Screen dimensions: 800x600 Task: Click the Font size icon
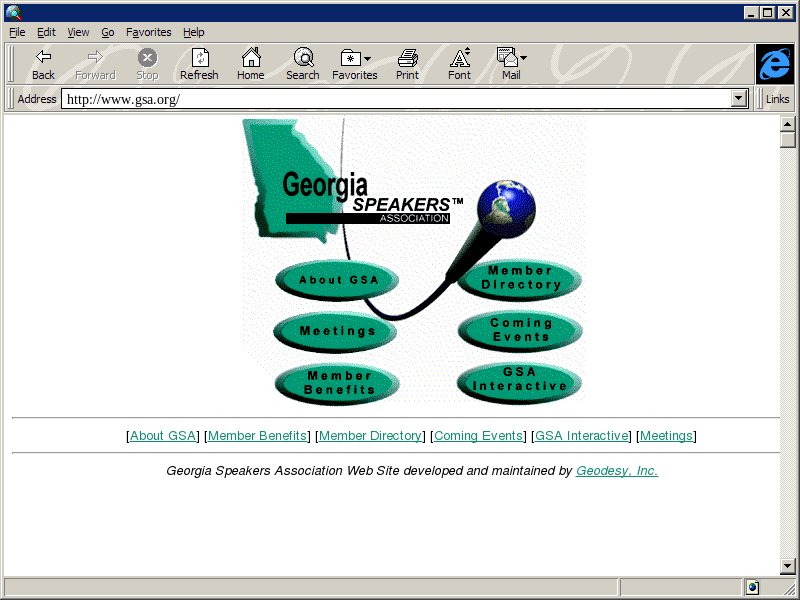point(459,64)
